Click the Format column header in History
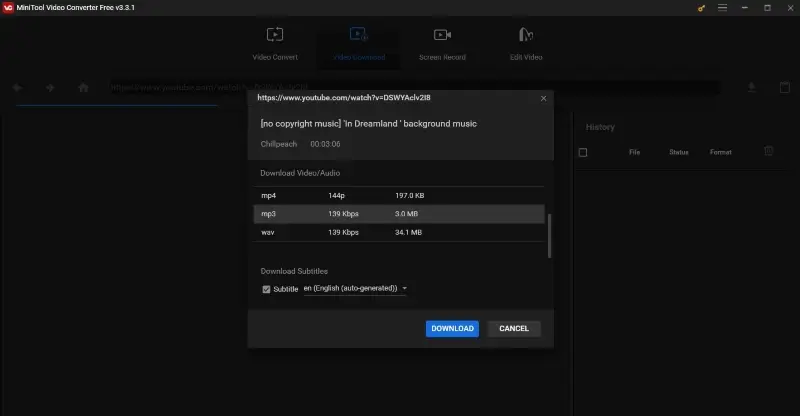This screenshot has width=800, height=416. click(720, 152)
